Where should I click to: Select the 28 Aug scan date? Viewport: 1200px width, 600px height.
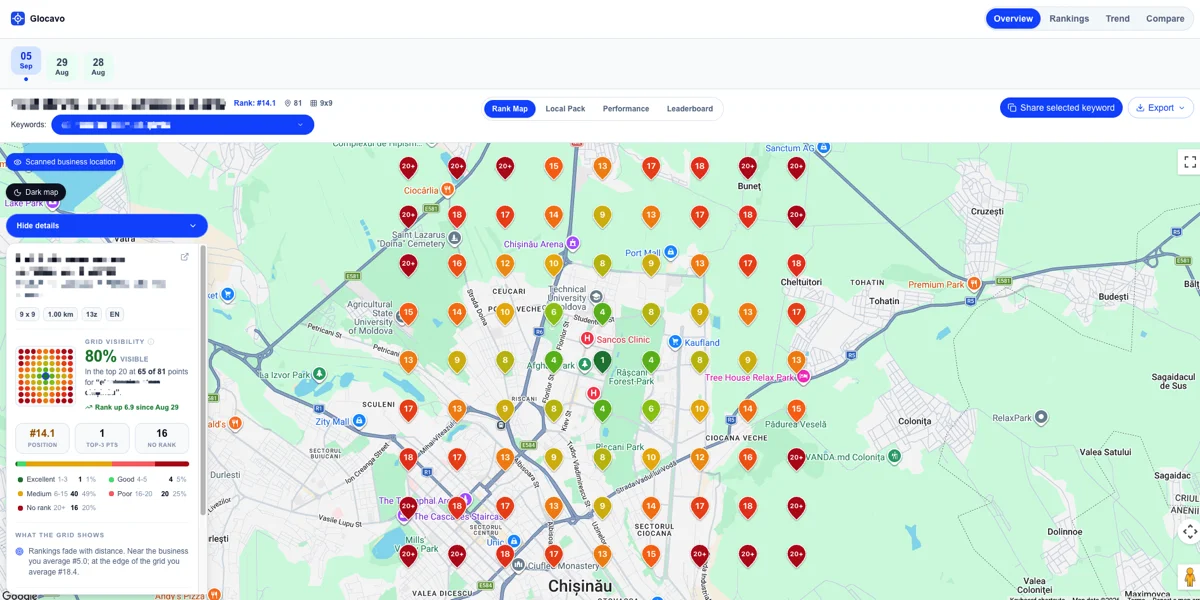(98, 67)
